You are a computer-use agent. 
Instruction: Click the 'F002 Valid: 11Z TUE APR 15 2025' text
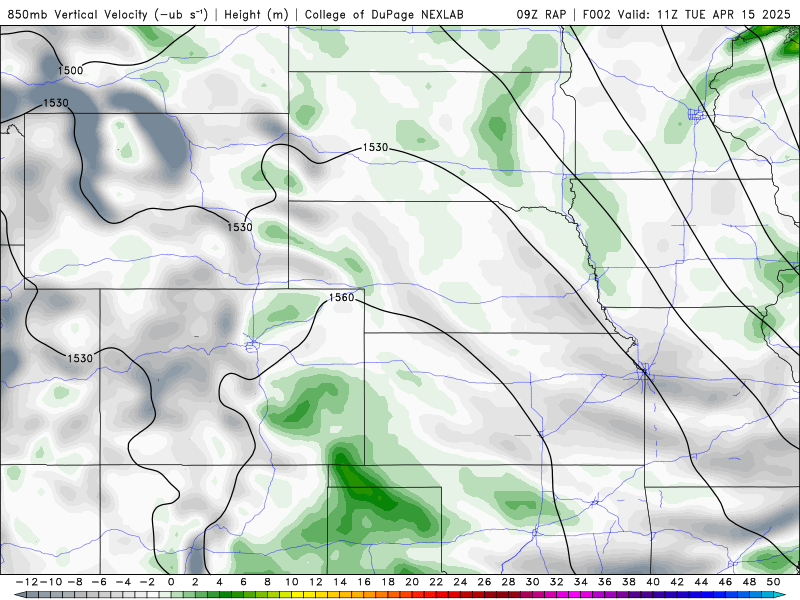[687, 15]
